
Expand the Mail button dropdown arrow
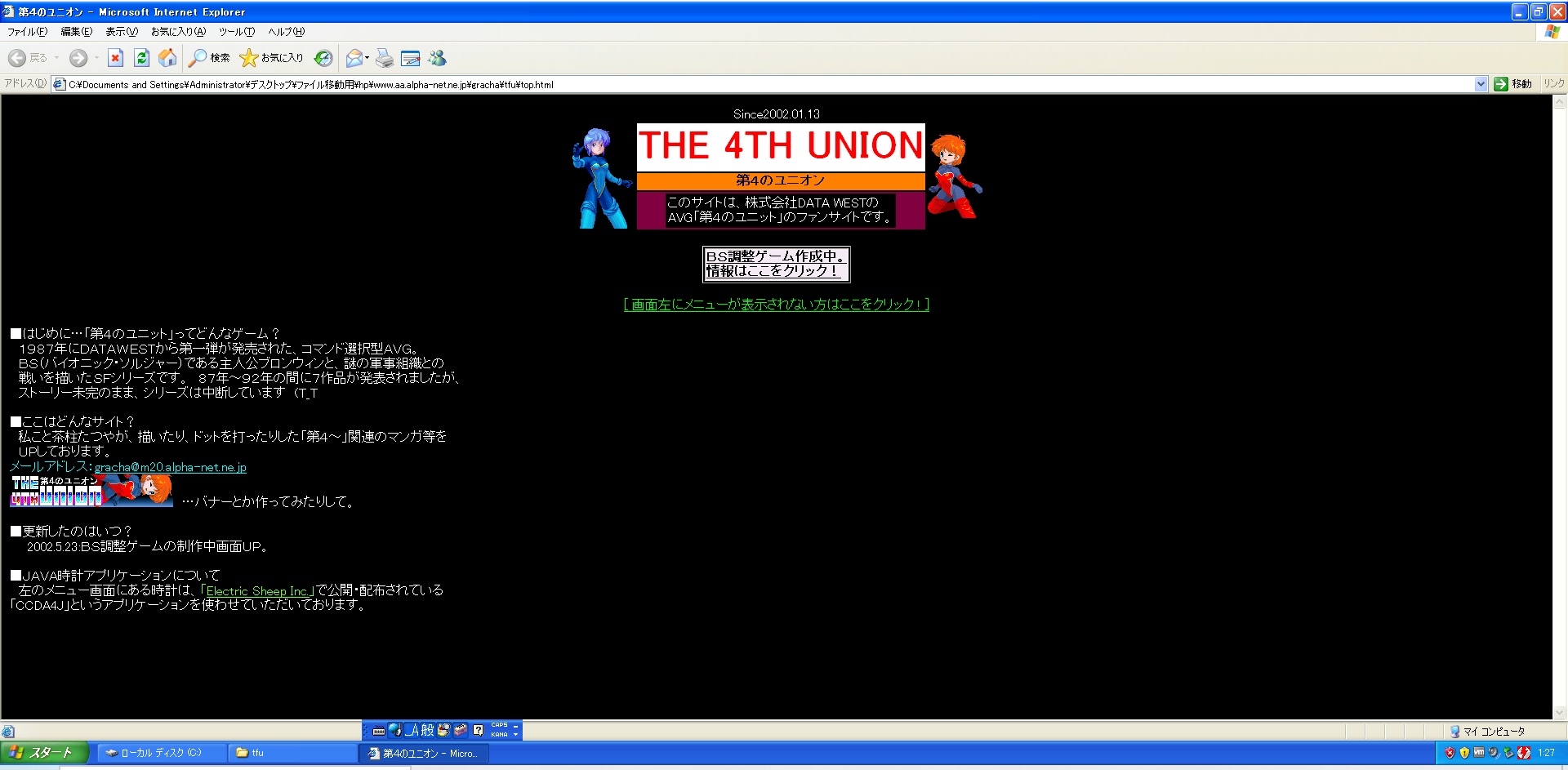367,58
